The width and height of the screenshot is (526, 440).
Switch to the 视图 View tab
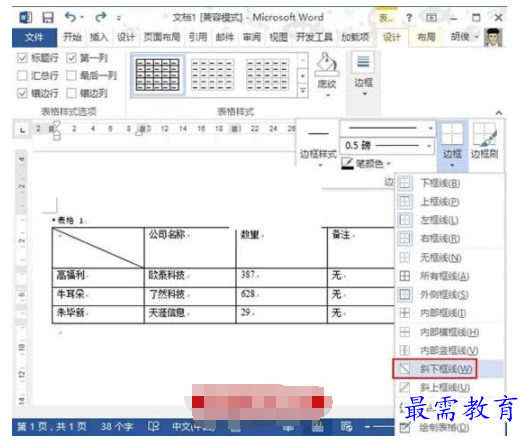coord(278,37)
